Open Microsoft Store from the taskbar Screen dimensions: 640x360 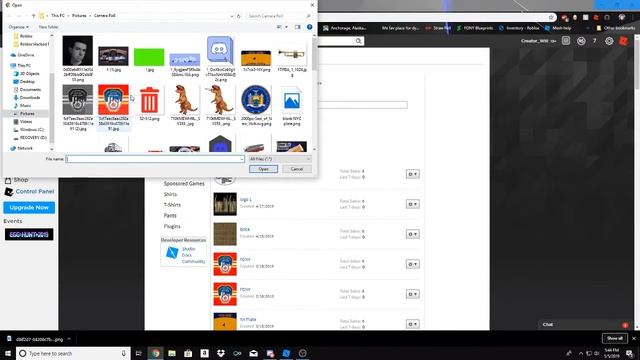[x=188, y=353]
